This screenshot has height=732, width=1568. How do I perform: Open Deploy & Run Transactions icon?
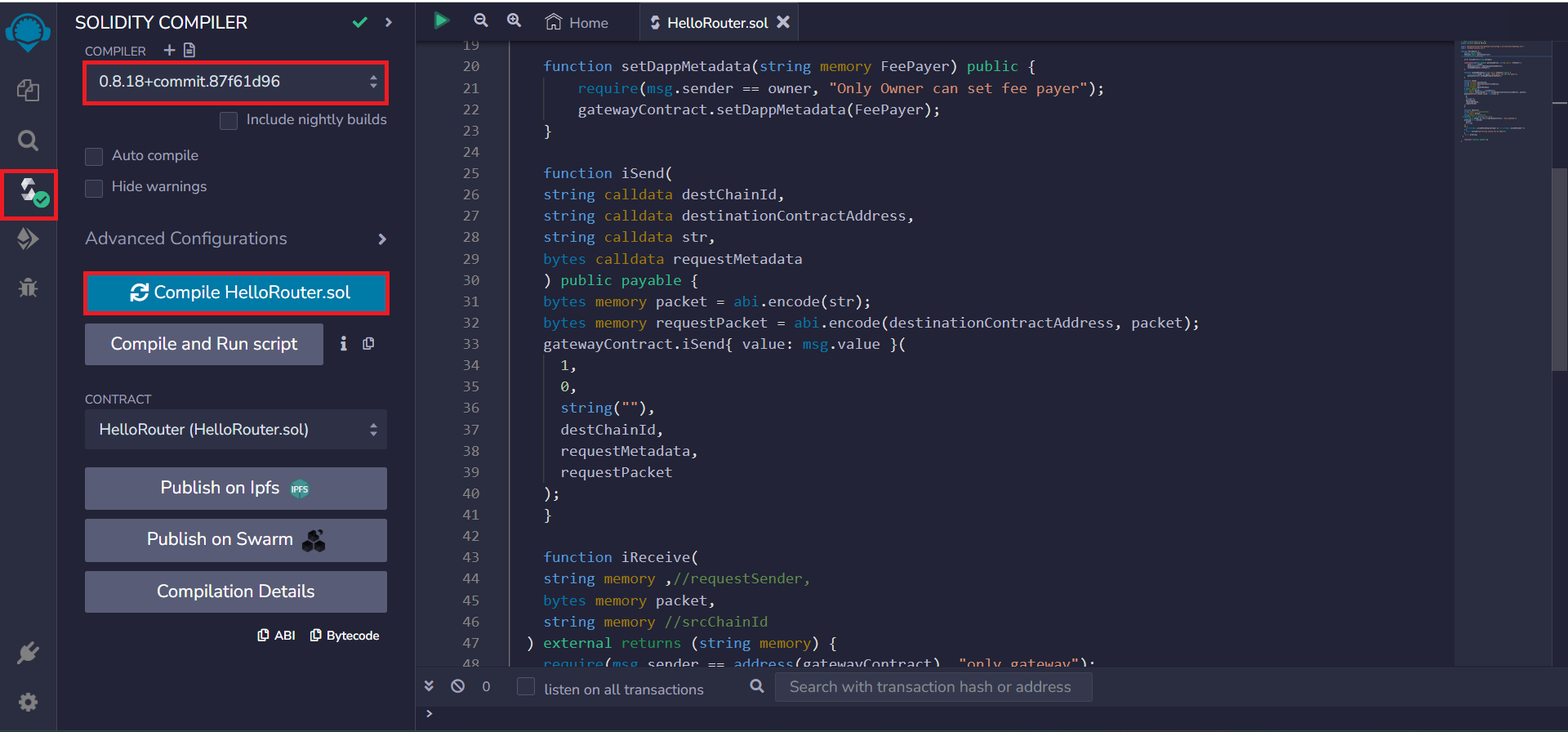28,239
